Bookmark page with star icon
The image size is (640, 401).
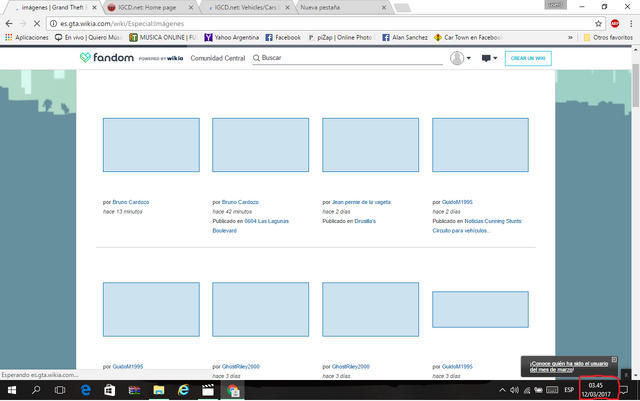pyautogui.click(x=598, y=24)
